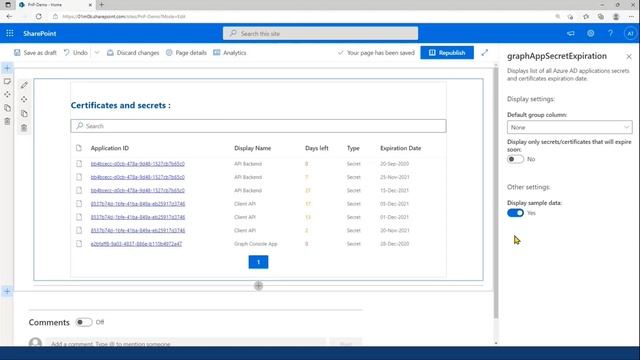
Task: Click the Search this site box
Action: pyautogui.click(x=320, y=33)
